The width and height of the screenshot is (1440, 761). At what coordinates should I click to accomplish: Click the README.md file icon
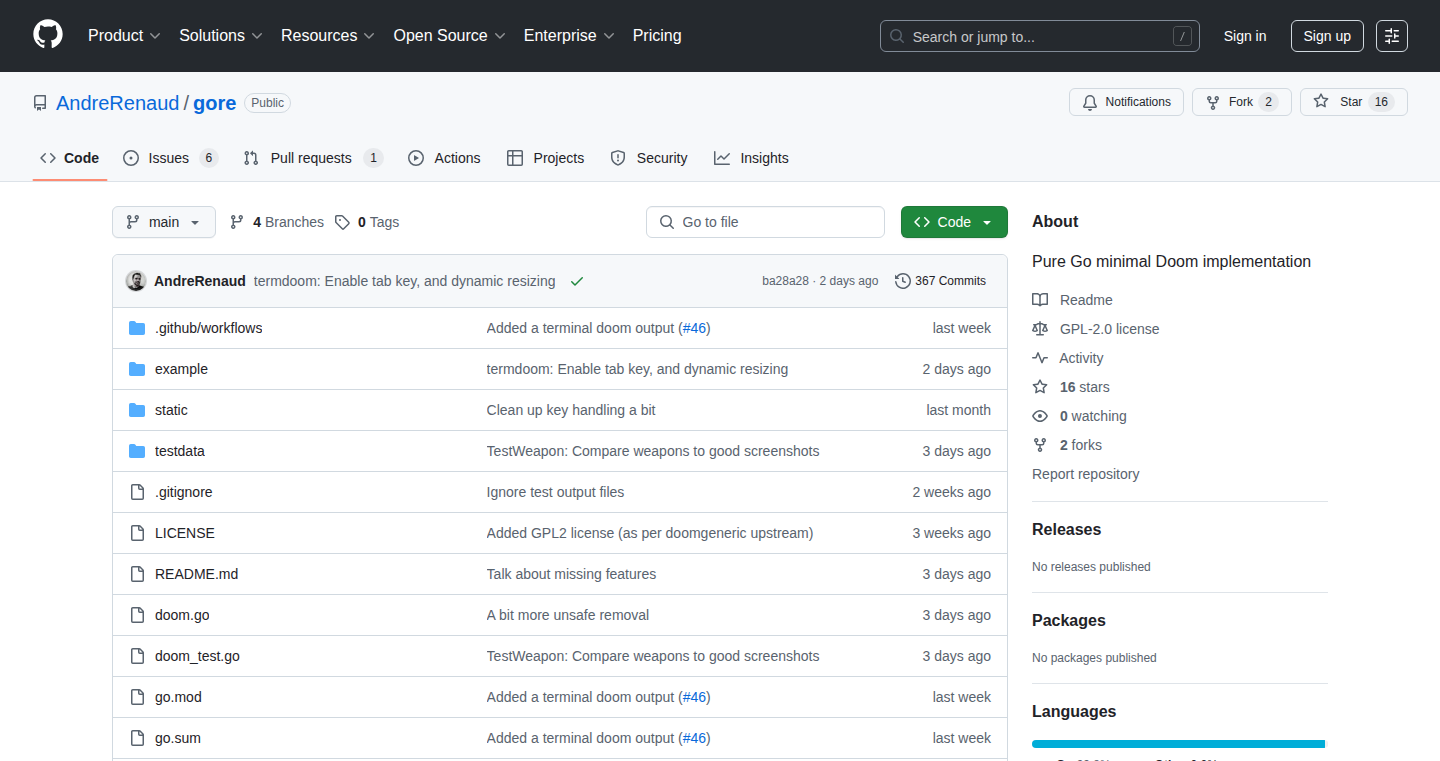[x=137, y=574]
